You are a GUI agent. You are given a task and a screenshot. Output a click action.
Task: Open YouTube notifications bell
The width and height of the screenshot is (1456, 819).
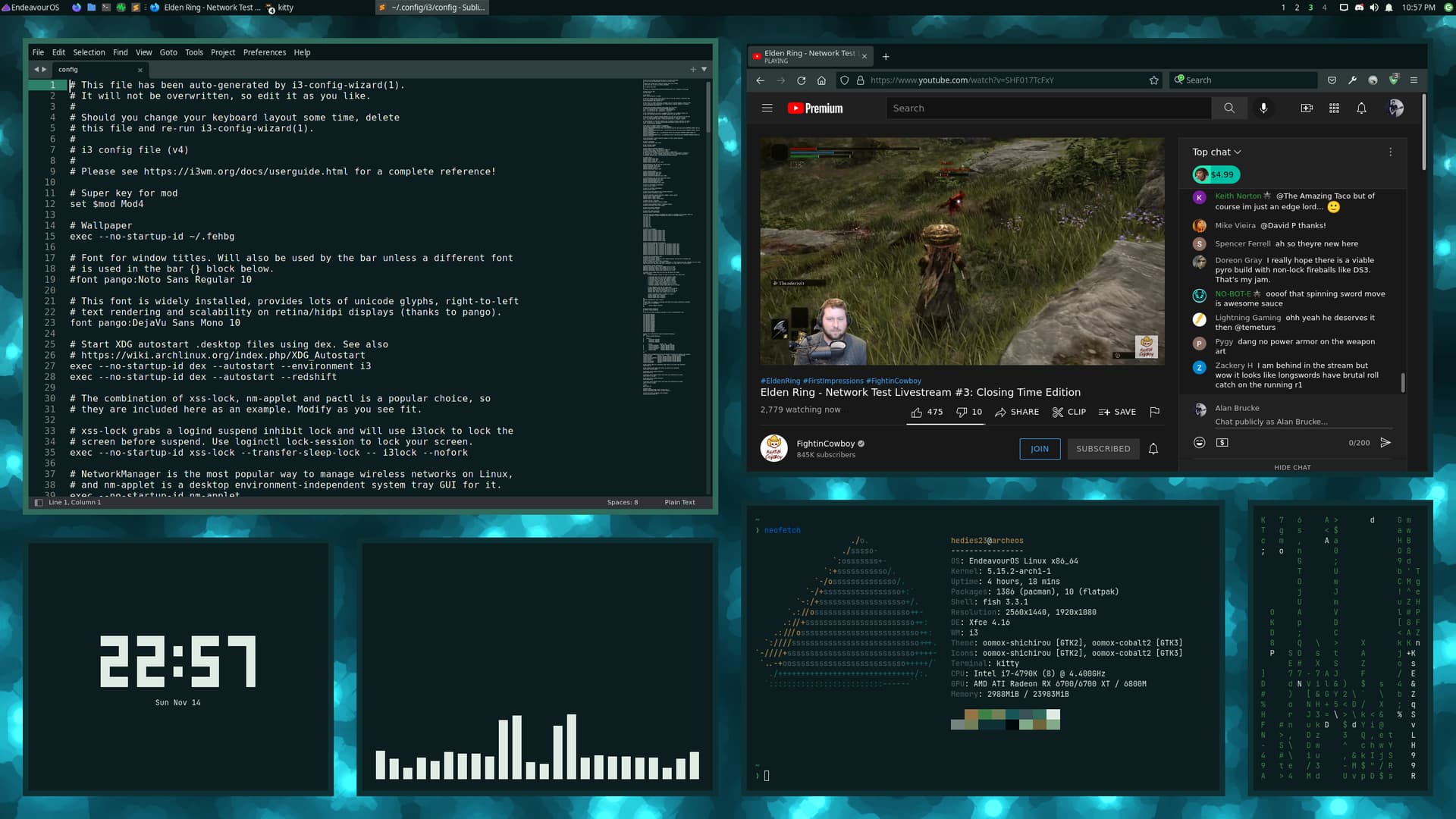click(1361, 108)
